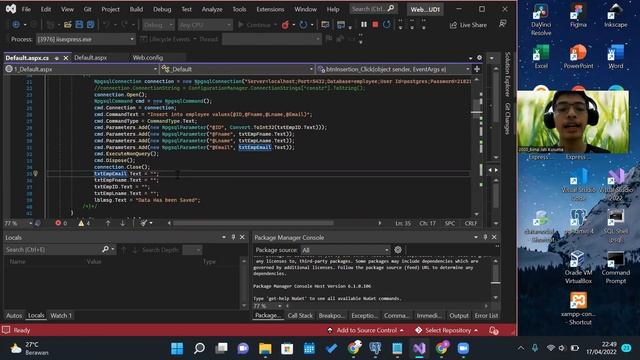Open the Any CPU platform dropdown

(x=205, y=25)
